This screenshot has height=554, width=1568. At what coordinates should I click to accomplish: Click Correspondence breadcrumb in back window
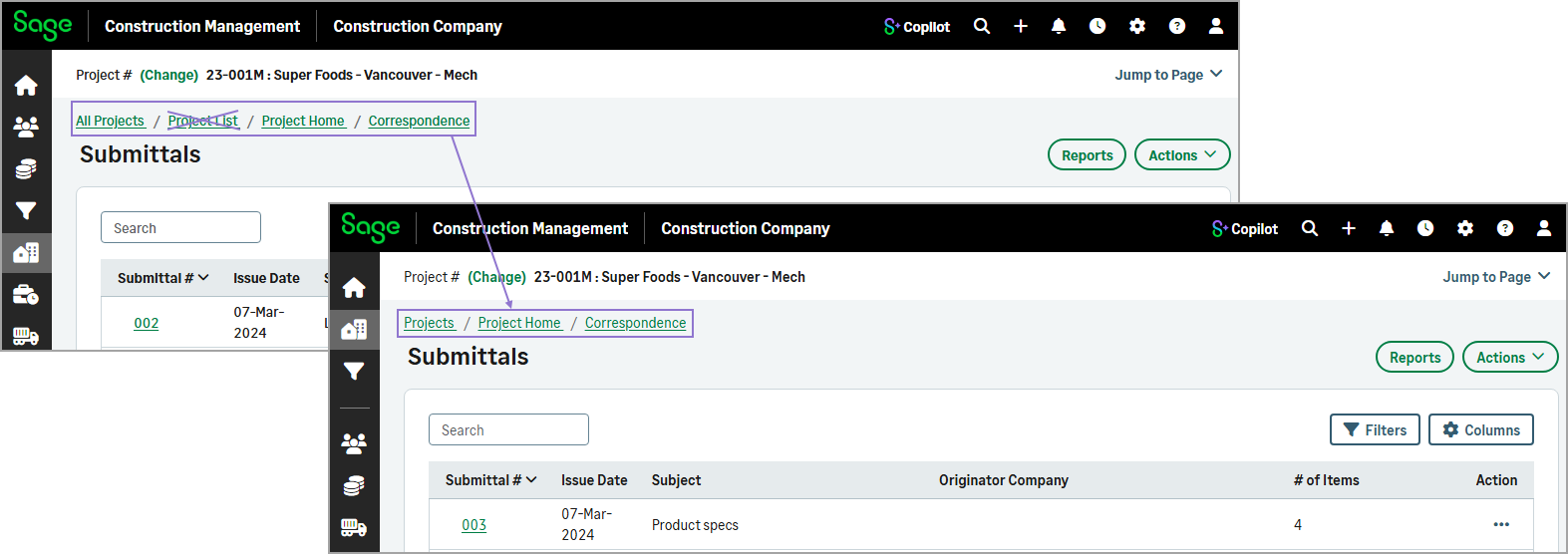click(x=419, y=121)
